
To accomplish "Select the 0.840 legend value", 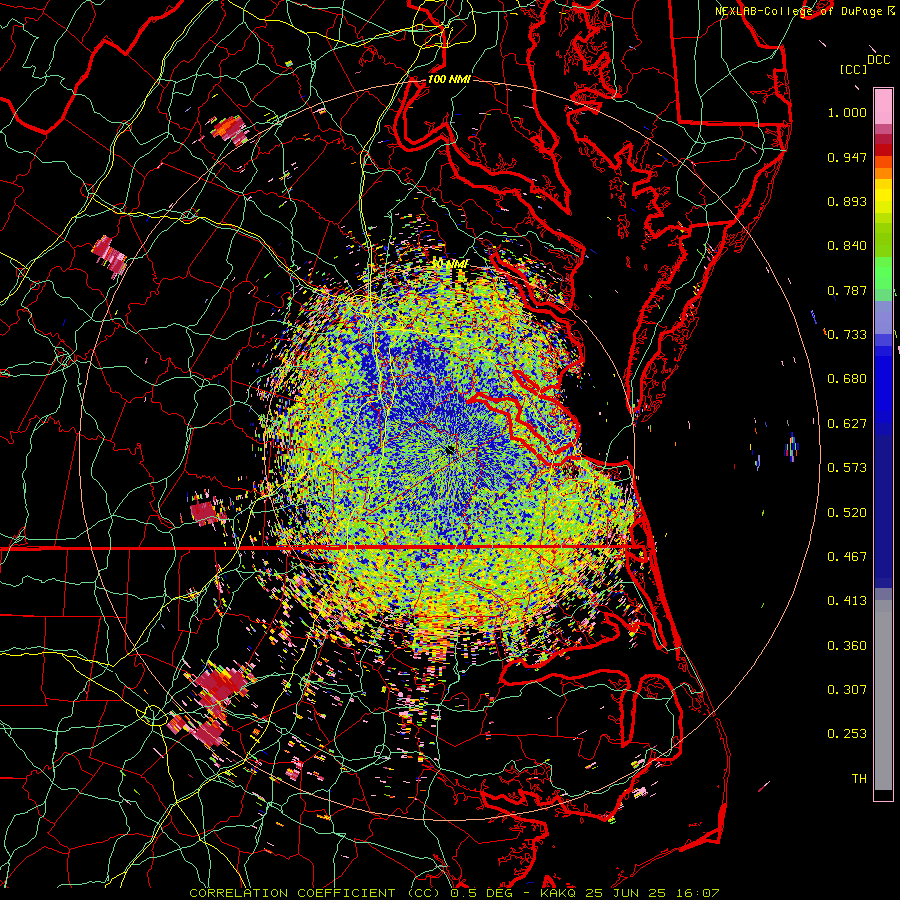I will pyautogui.click(x=847, y=246).
